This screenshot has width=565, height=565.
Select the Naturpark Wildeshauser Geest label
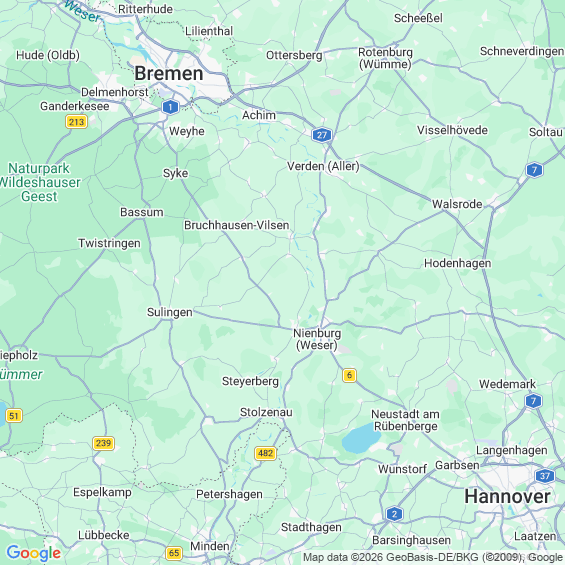tap(39, 182)
